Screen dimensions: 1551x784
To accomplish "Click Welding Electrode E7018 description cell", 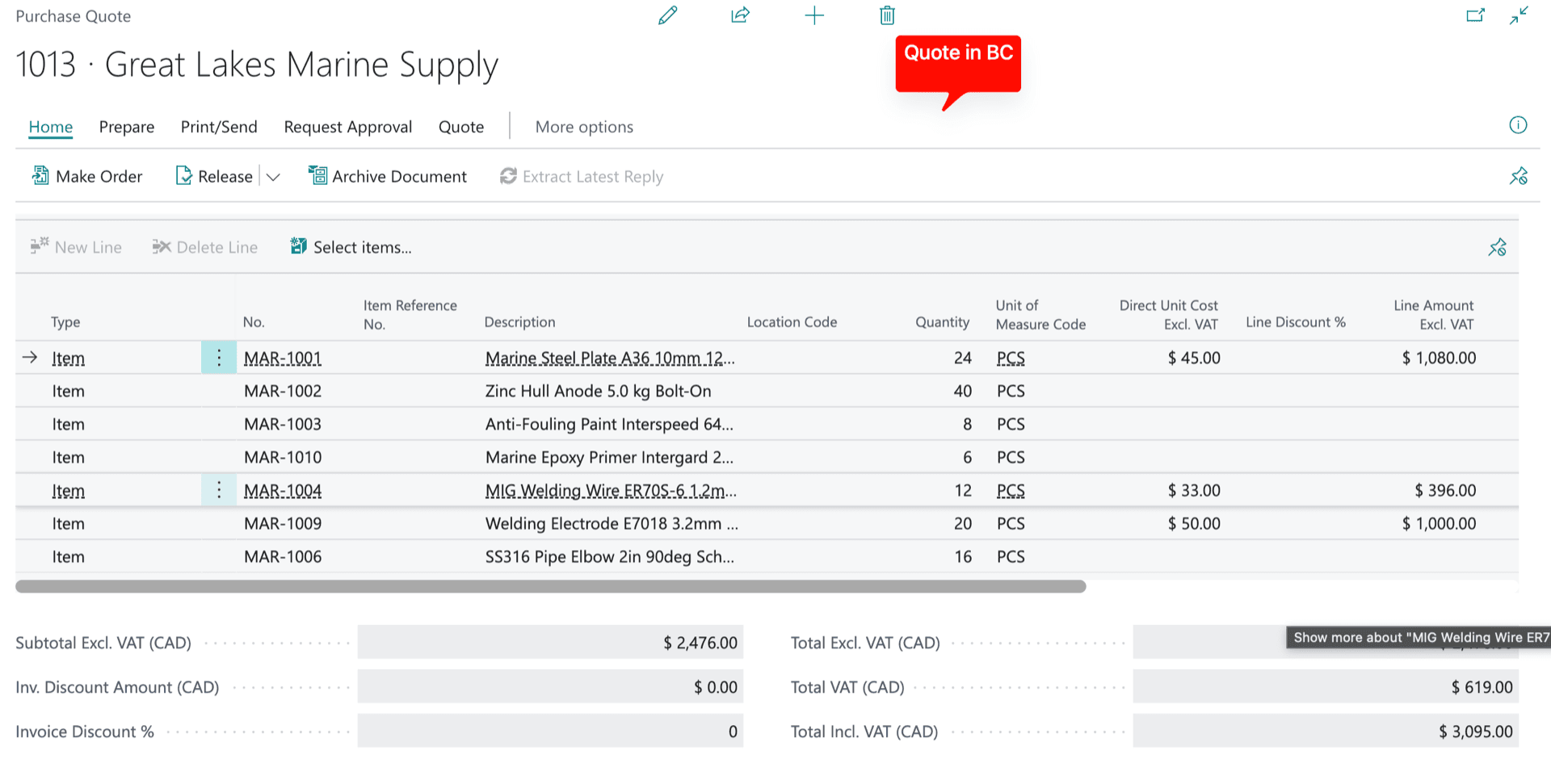I will point(612,523).
